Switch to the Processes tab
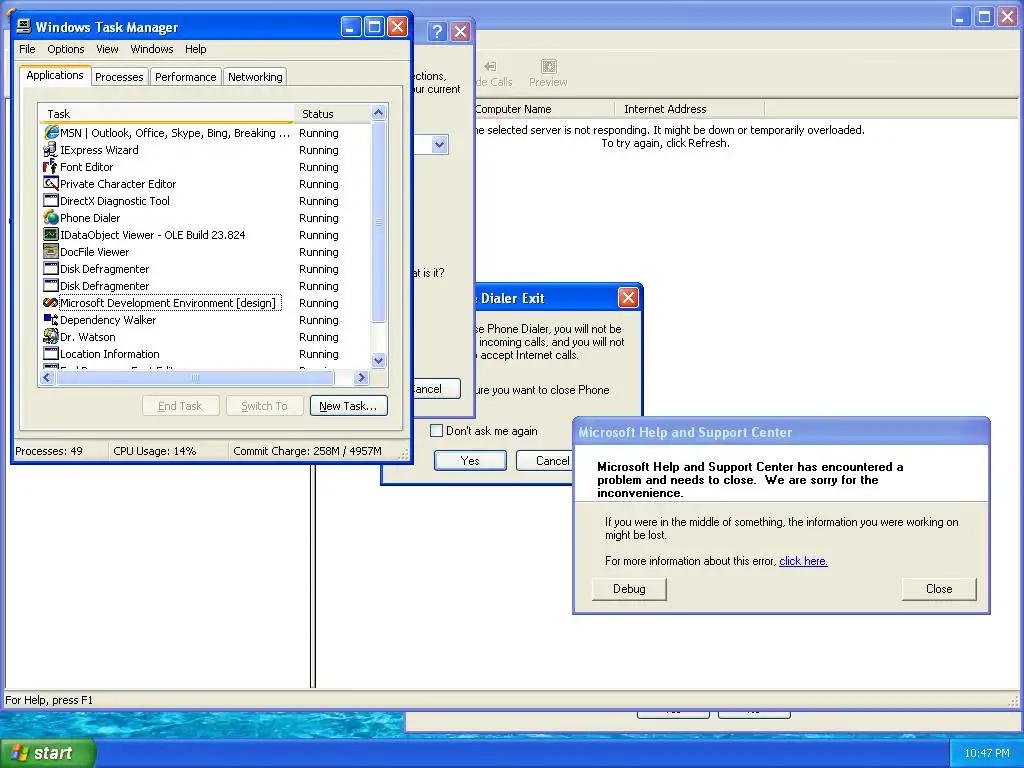This screenshot has height=768, width=1024. pos(119,77)
